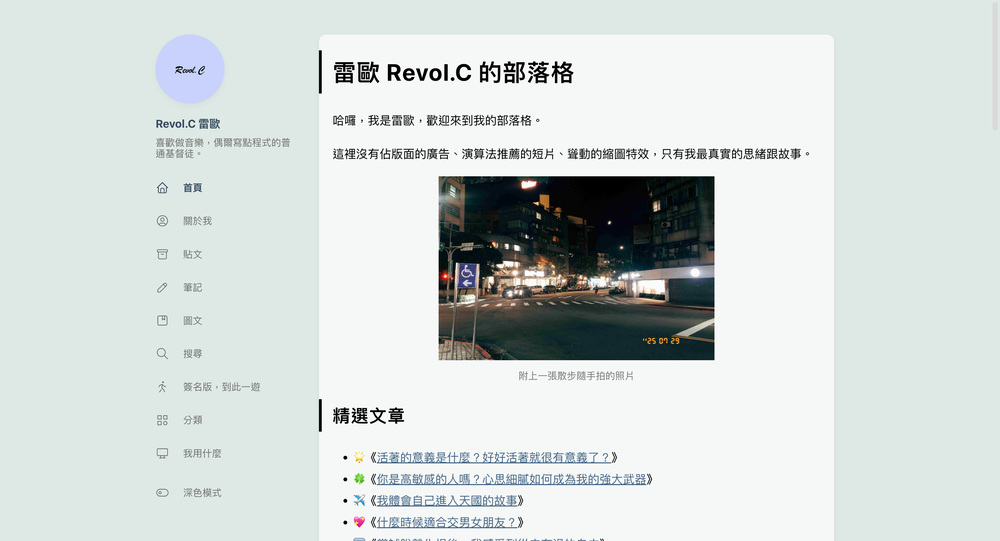Click the Revol.C 雷歐 site title
1000x541 pixels.
tap(188, 124)
